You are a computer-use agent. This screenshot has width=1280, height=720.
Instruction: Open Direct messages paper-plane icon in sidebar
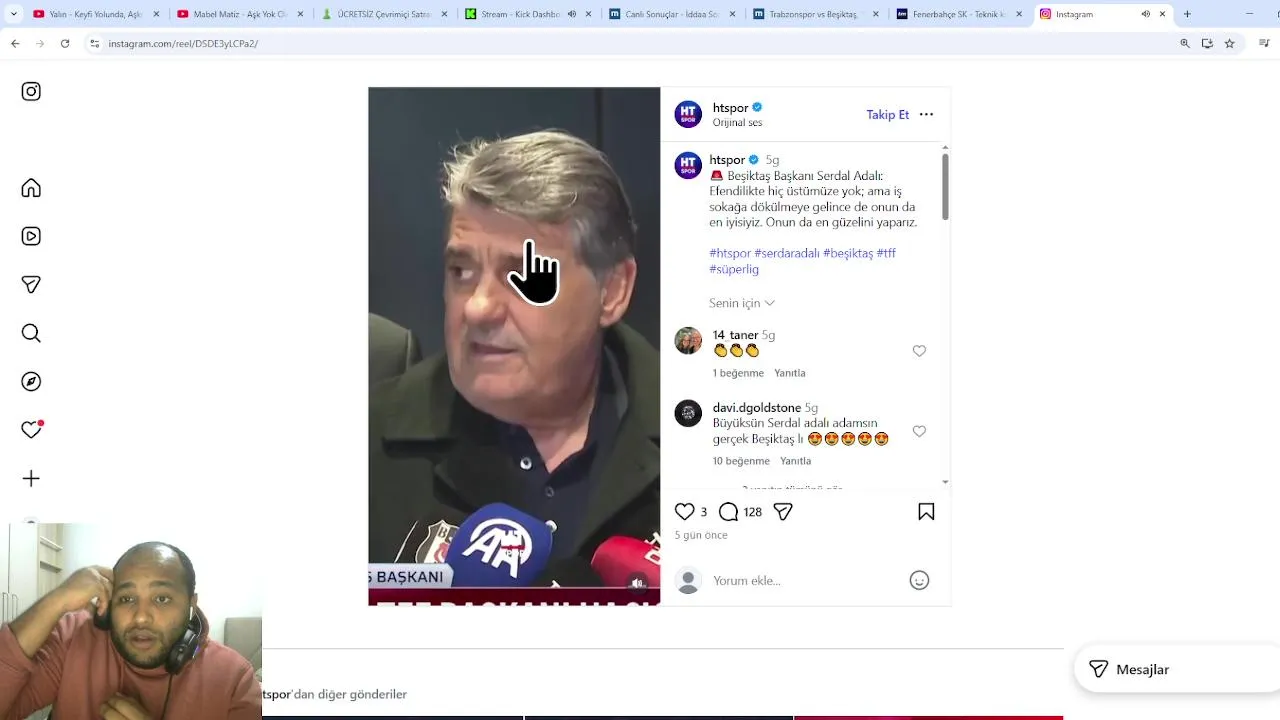31,284
